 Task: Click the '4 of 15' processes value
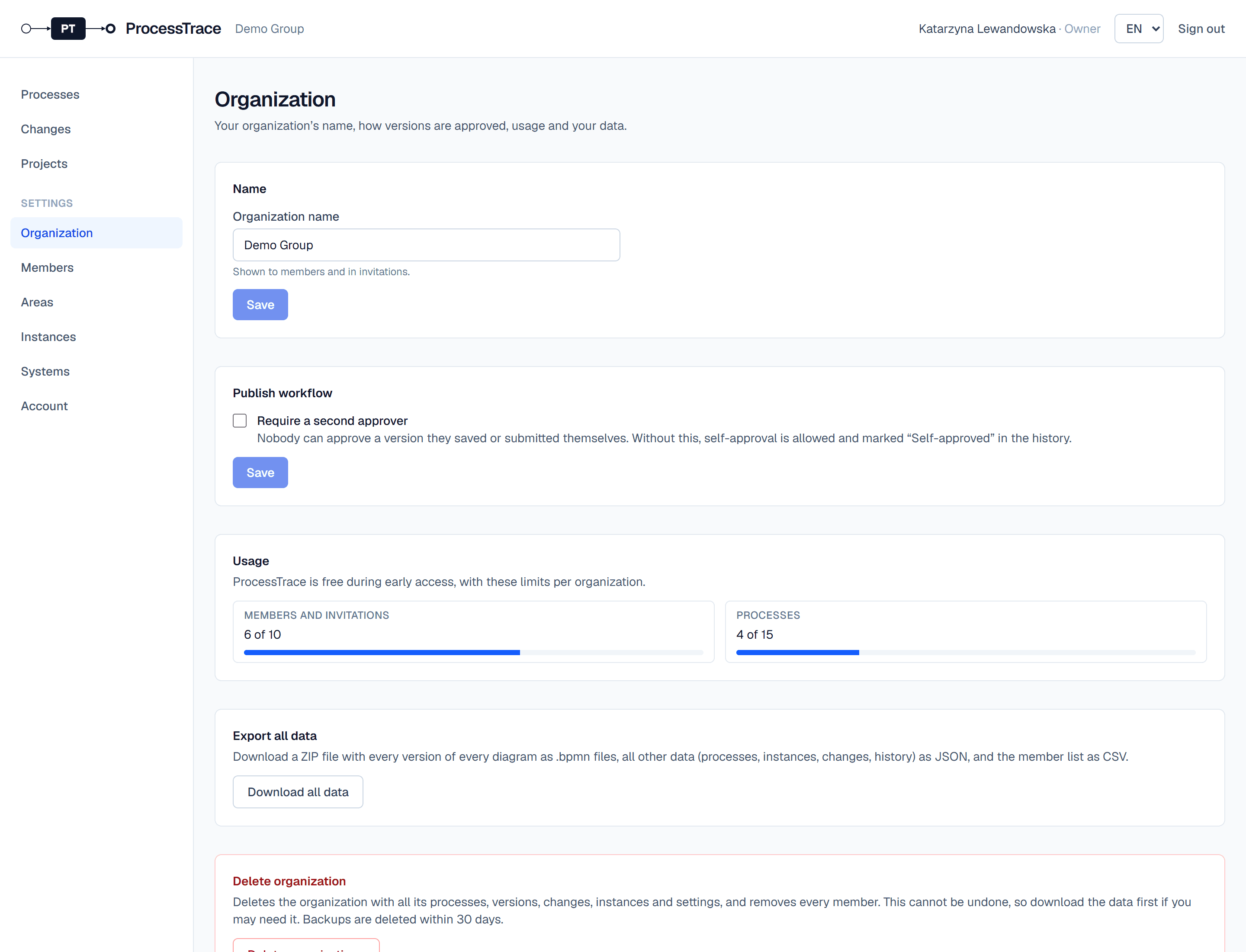coord(754,635)
